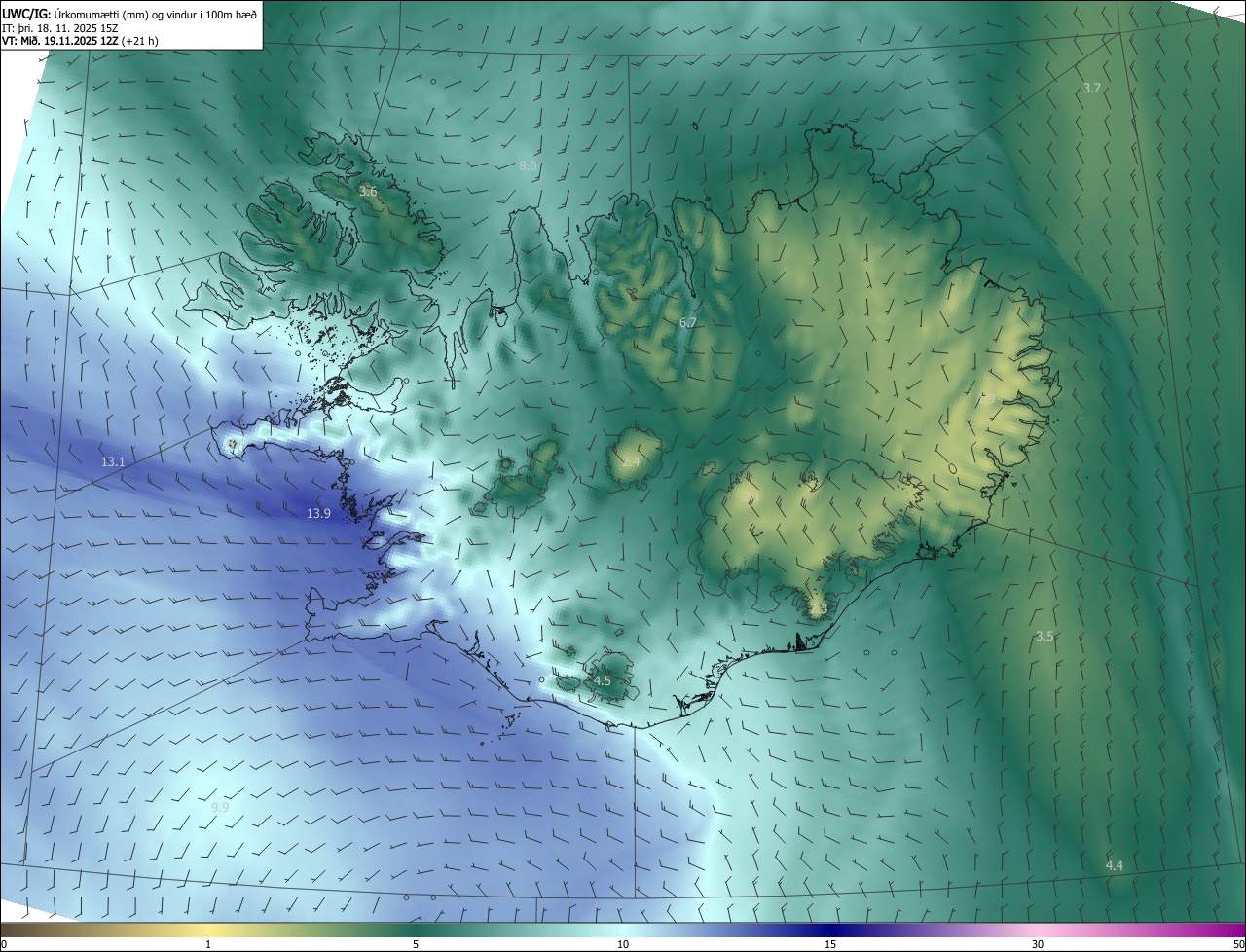Image resolution: width=1246 pixels, height=952 pixels.
Task: Click the 8.0 value label on the map
Action: [x=528, y=166]
